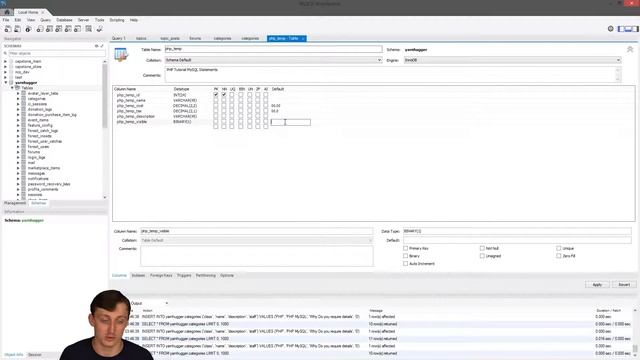This screenshot has height=360, width=640.
Task: Expand the notifications table node
Action: pos(18,178)
